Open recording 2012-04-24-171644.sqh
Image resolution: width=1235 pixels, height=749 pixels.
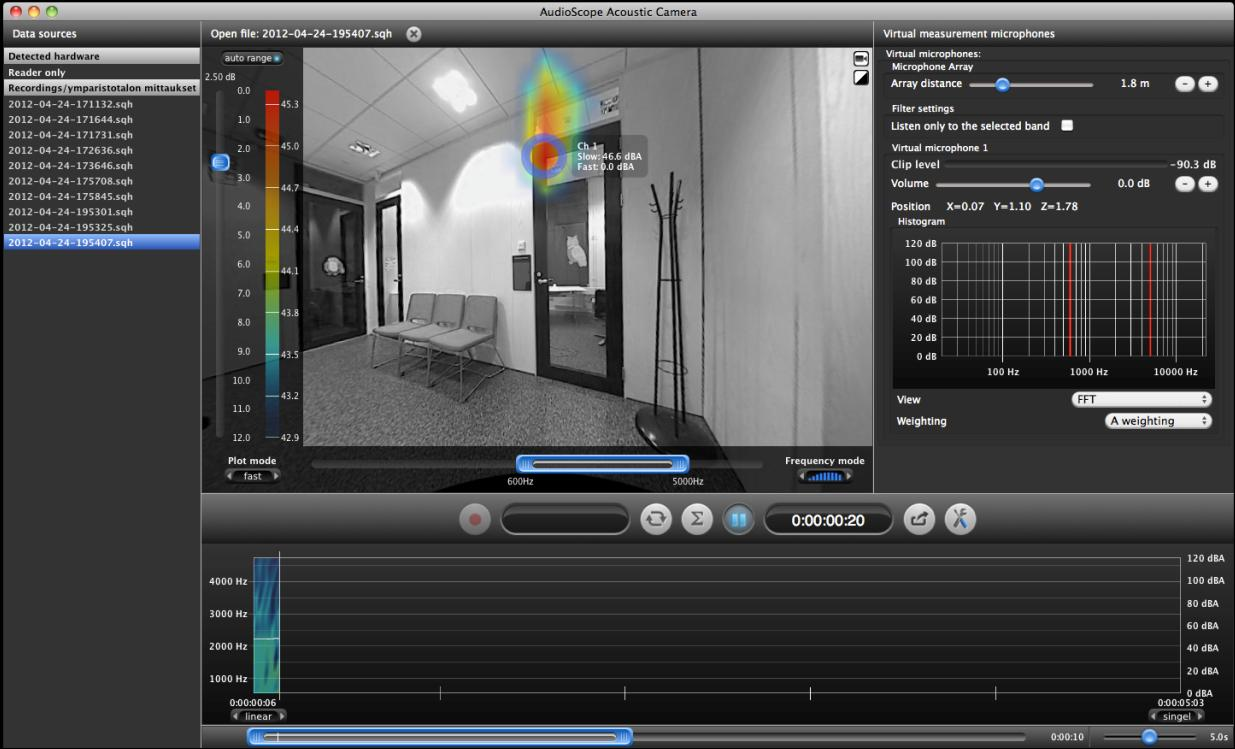click(x=101, y=119)
